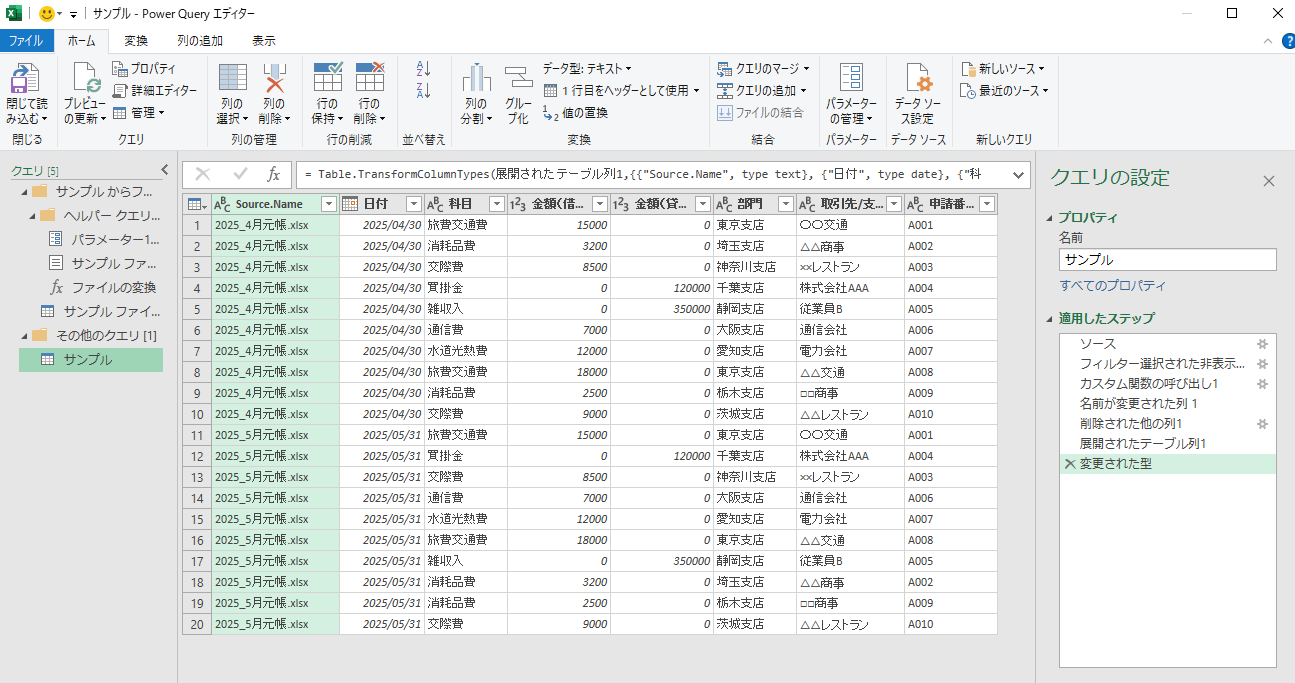Click the すべてのプロパティ link
The height and width of the screenshot is (683, 1295).
[1112, 286]
